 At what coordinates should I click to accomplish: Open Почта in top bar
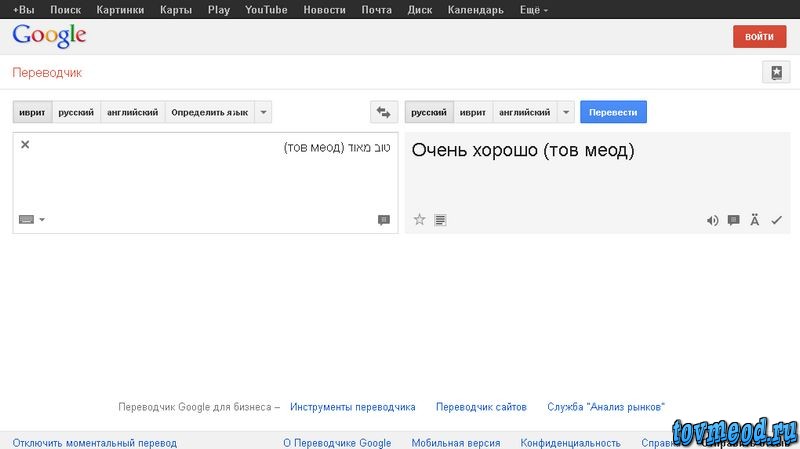tap(377, 10)
